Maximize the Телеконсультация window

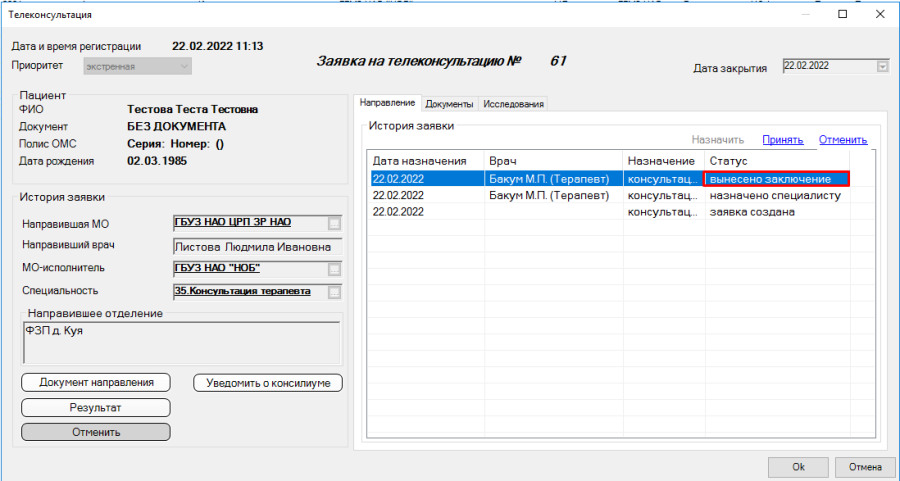[843, 14]
